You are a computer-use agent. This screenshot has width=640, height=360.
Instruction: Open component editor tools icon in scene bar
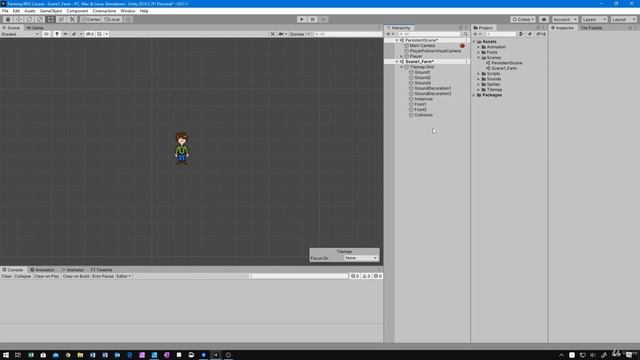tap(273, 34)
